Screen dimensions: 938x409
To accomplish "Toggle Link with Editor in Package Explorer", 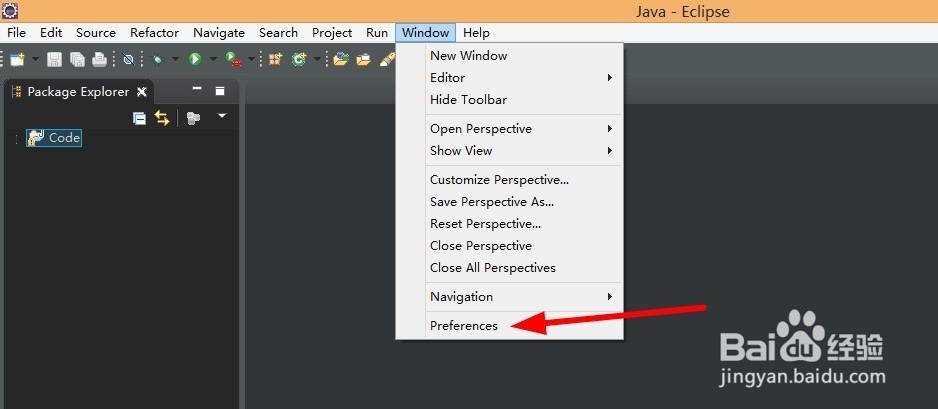I will [162, 118].
